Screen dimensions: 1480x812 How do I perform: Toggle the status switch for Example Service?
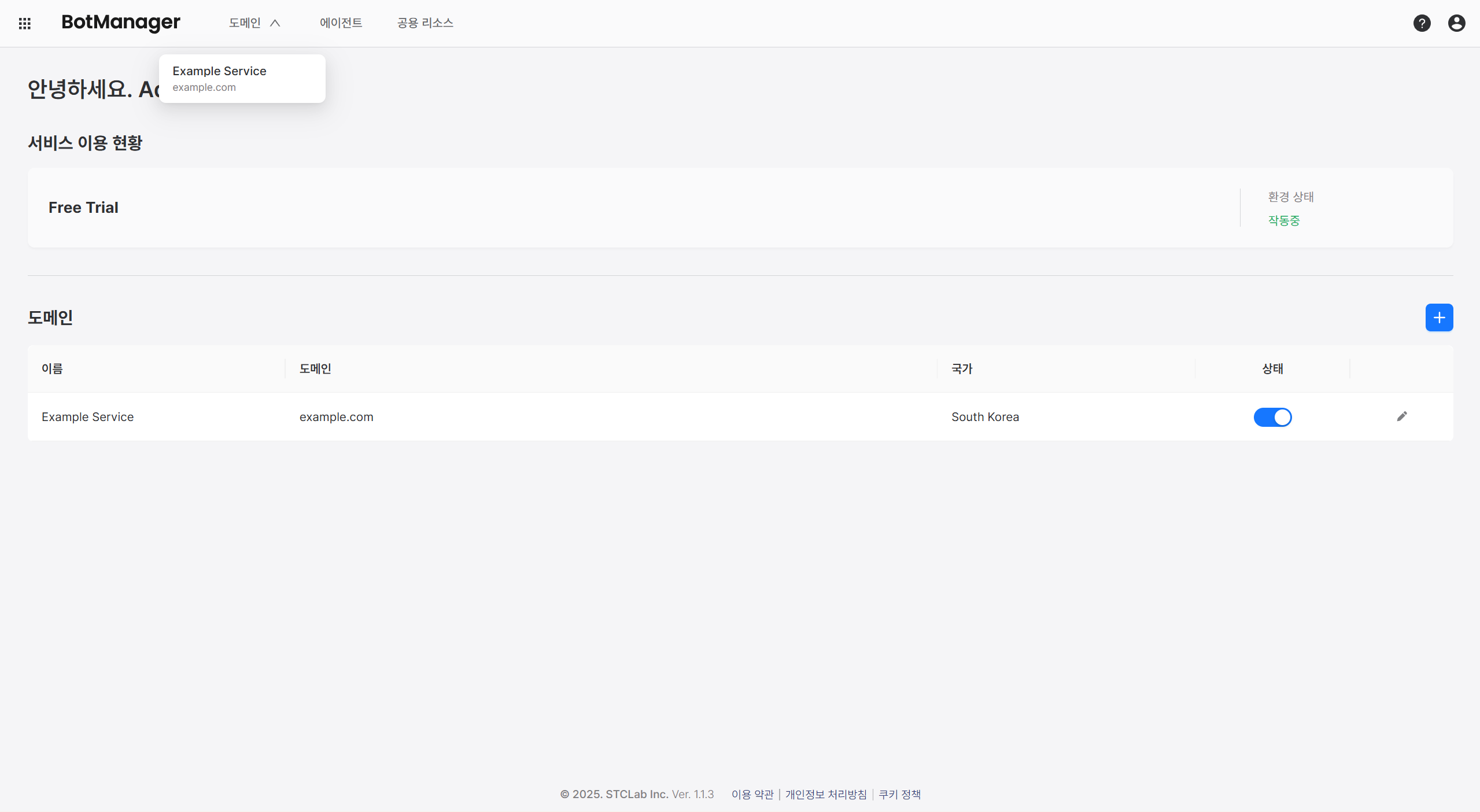(1273, 416)
